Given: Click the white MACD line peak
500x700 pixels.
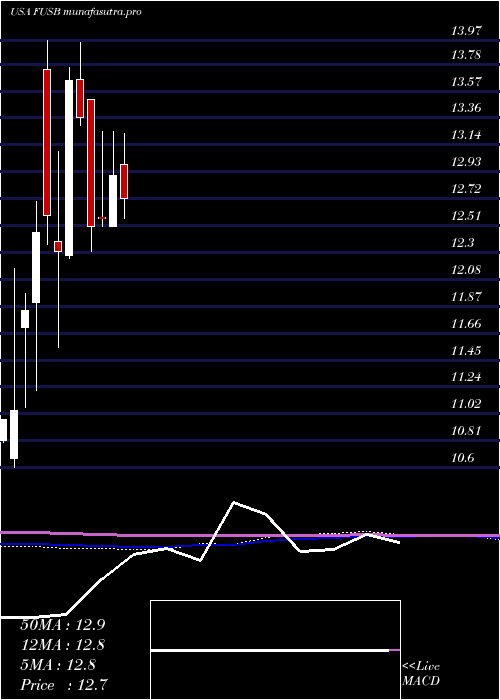Looking at the screenshot, I should coord(234,503).
